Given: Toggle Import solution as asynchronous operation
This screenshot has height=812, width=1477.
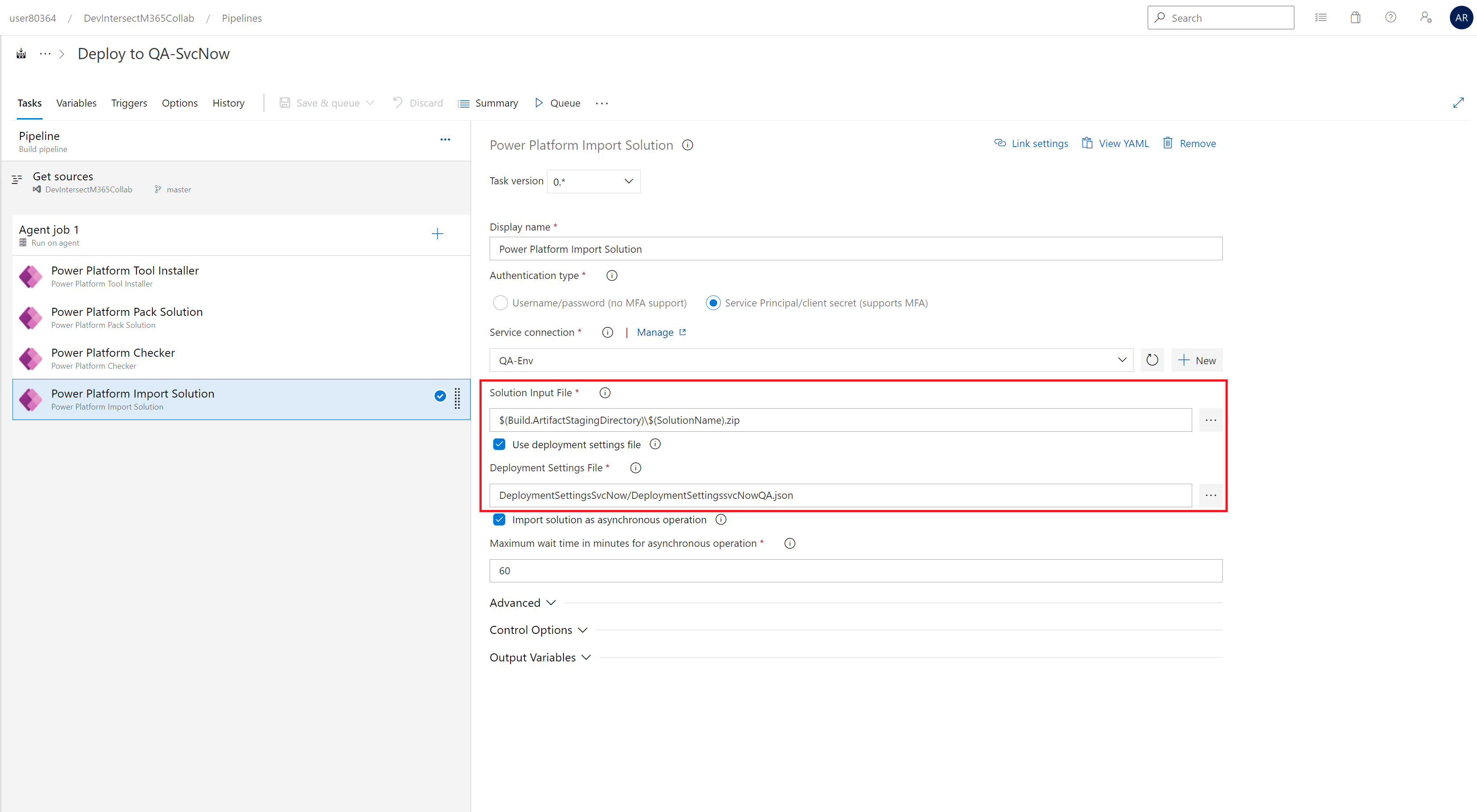Looking at the screenshot, I should click(499, 520).
